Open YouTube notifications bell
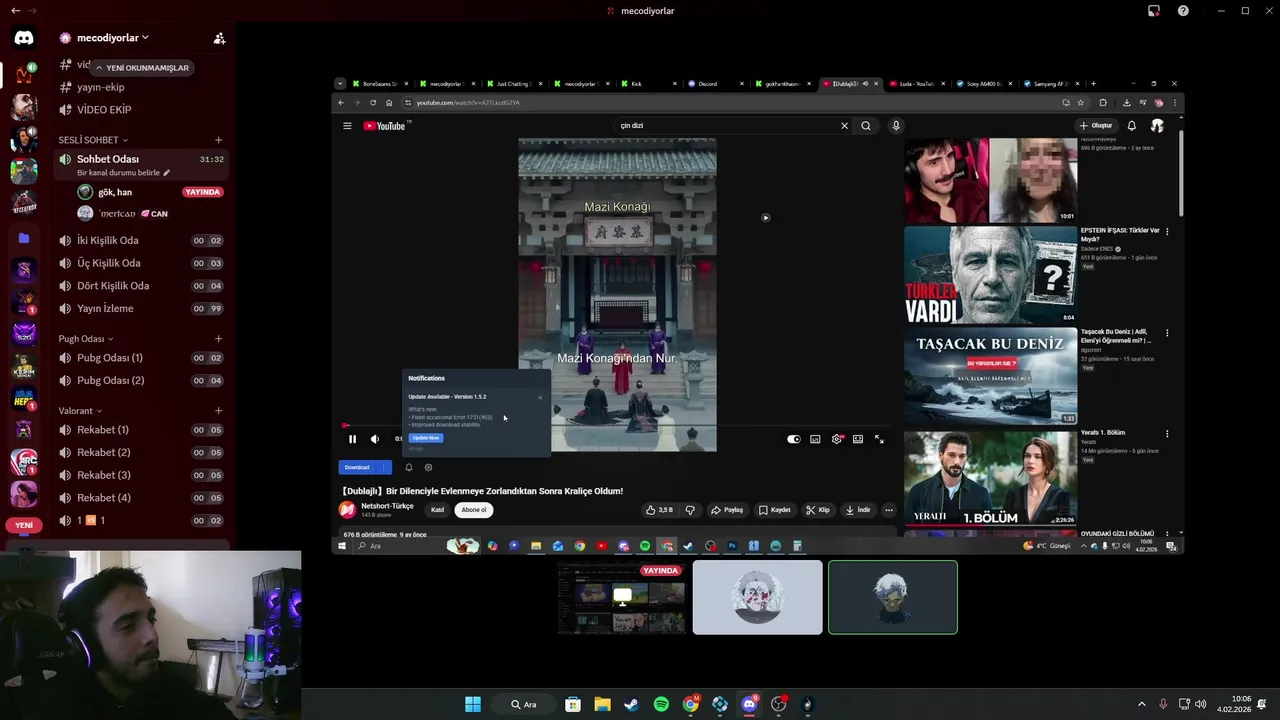 tap(1131, 126)
